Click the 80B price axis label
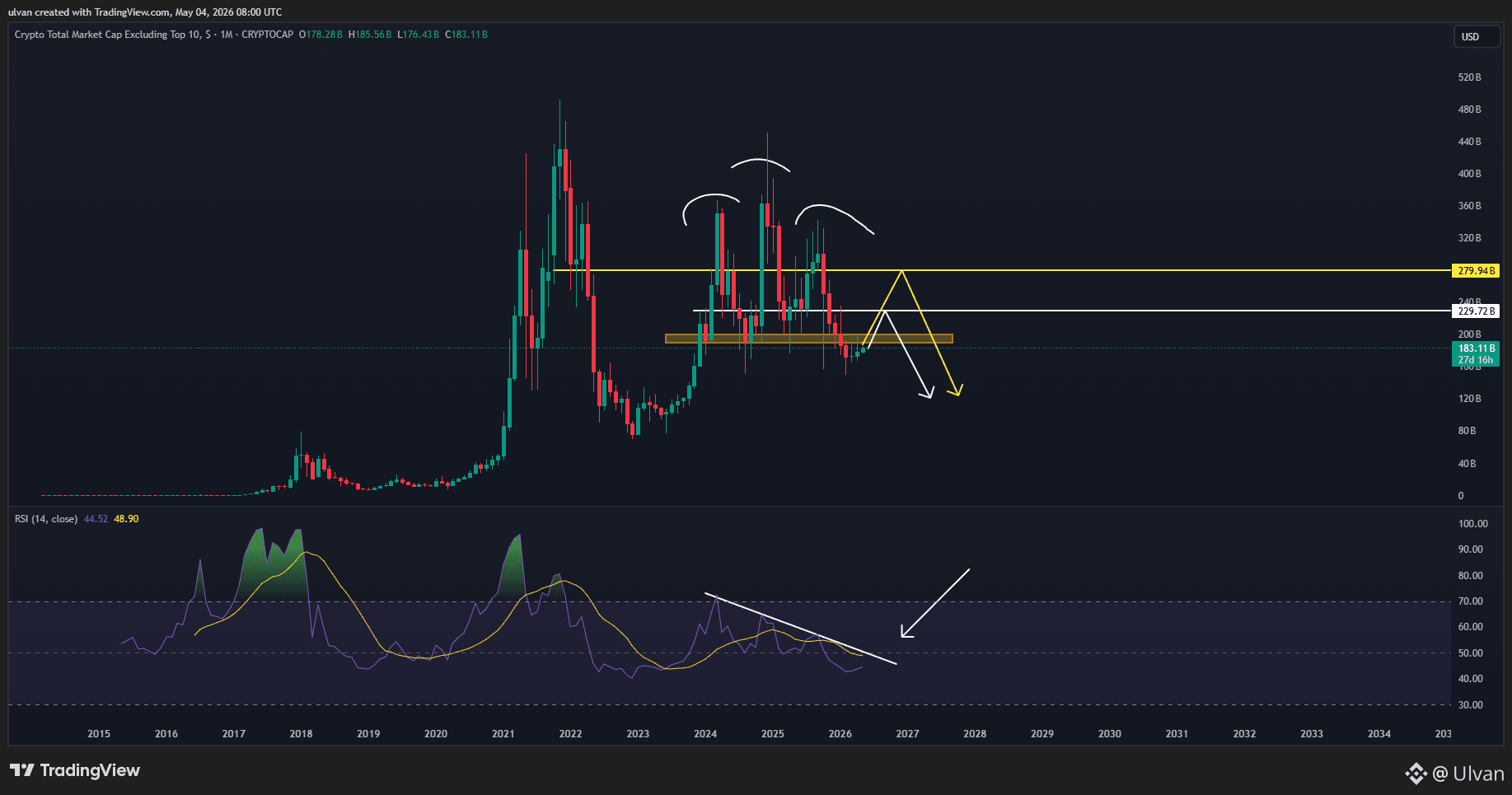 click(1468, 431)
